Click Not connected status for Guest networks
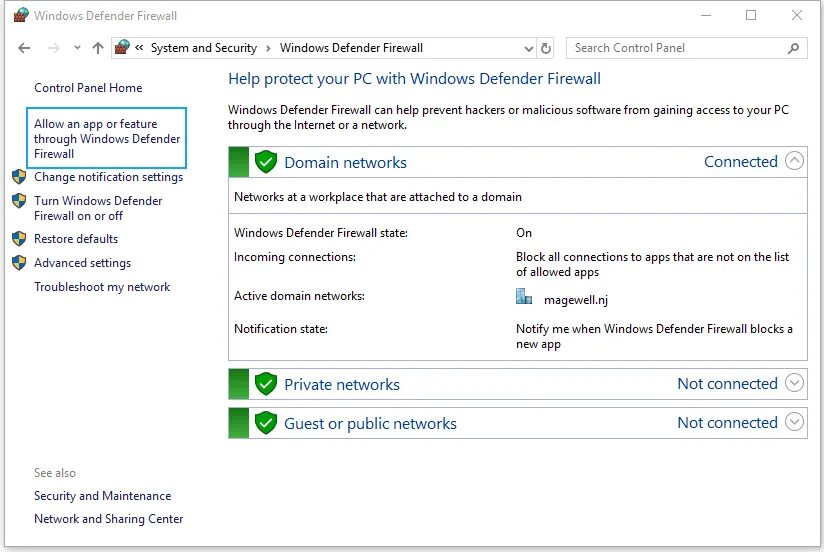 tap(727, 423)
